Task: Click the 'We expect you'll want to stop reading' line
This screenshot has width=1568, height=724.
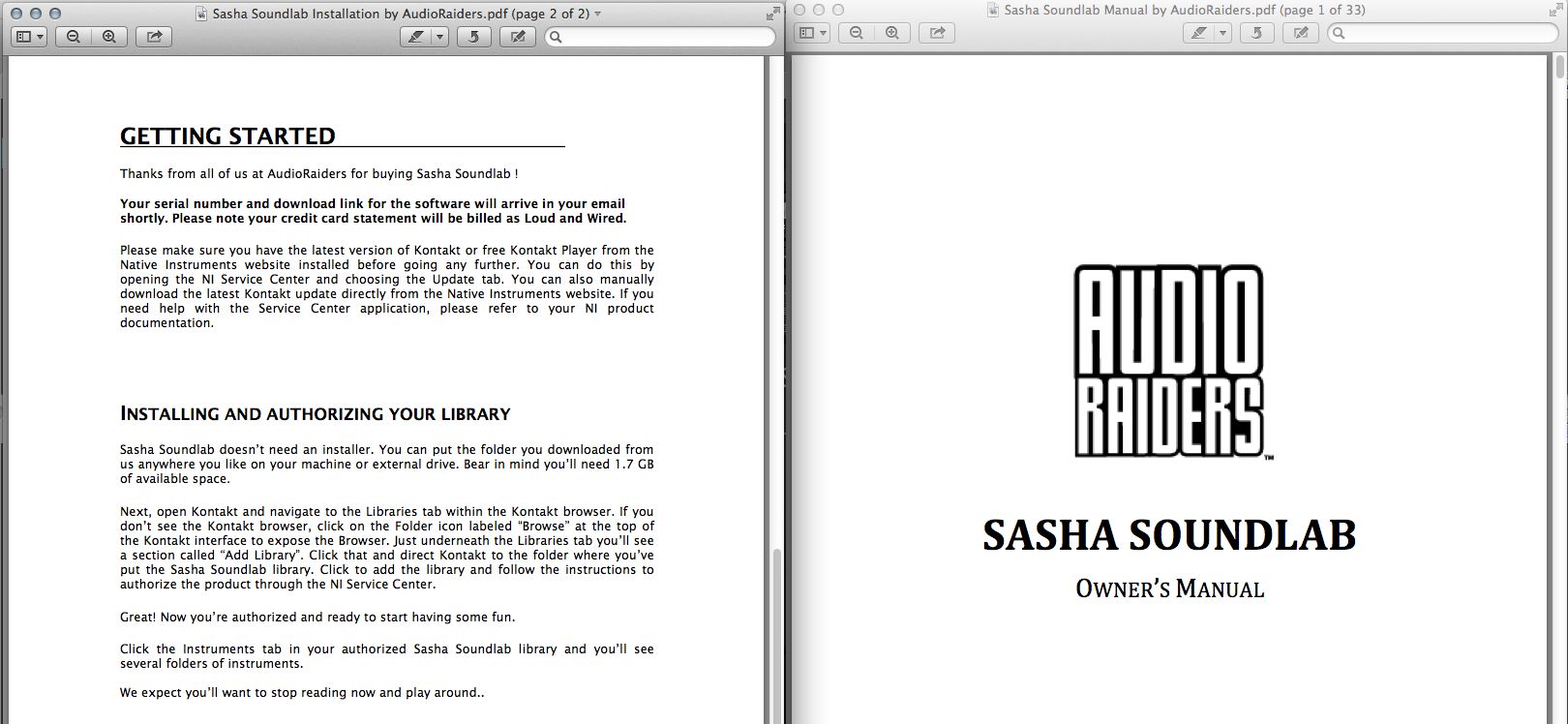Action: coord(302,693)
